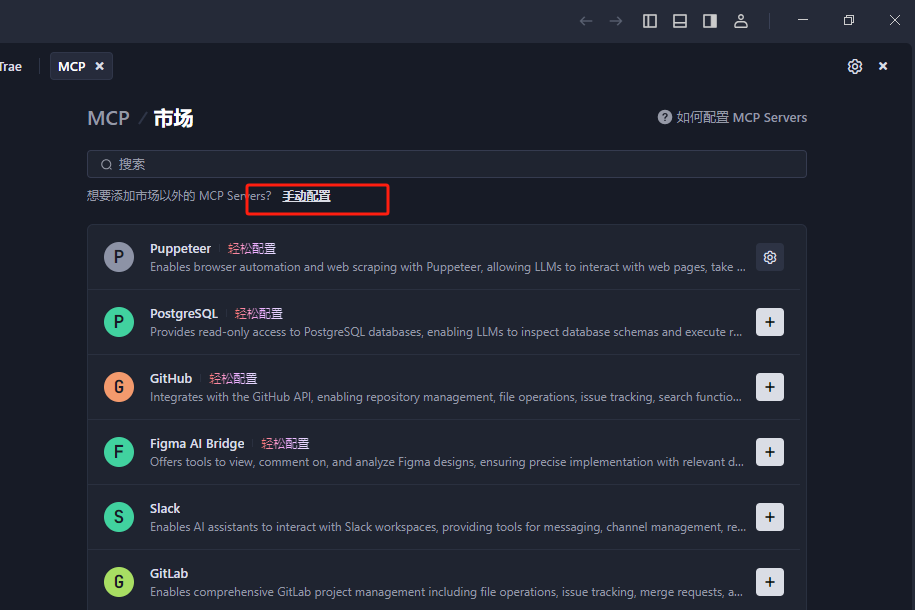Click the account profile icon

[741, 21]
